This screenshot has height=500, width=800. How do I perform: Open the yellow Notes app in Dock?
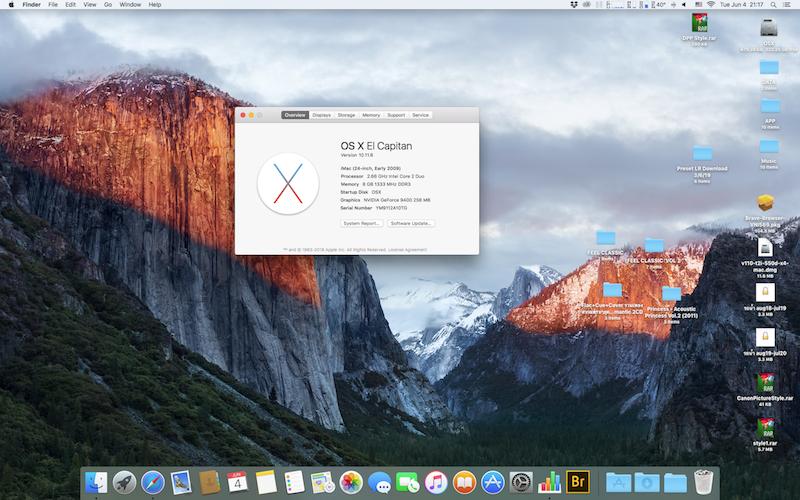tap(266, 482)
